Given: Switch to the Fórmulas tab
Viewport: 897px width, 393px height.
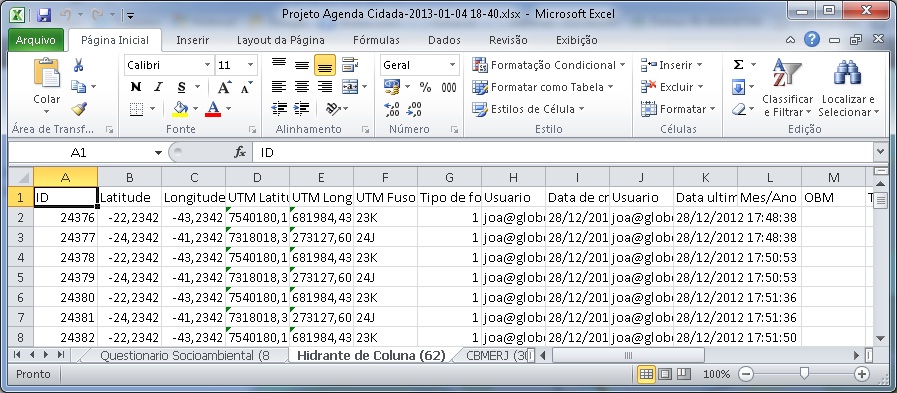Looking at the screenshot, I should pos(376,40).
